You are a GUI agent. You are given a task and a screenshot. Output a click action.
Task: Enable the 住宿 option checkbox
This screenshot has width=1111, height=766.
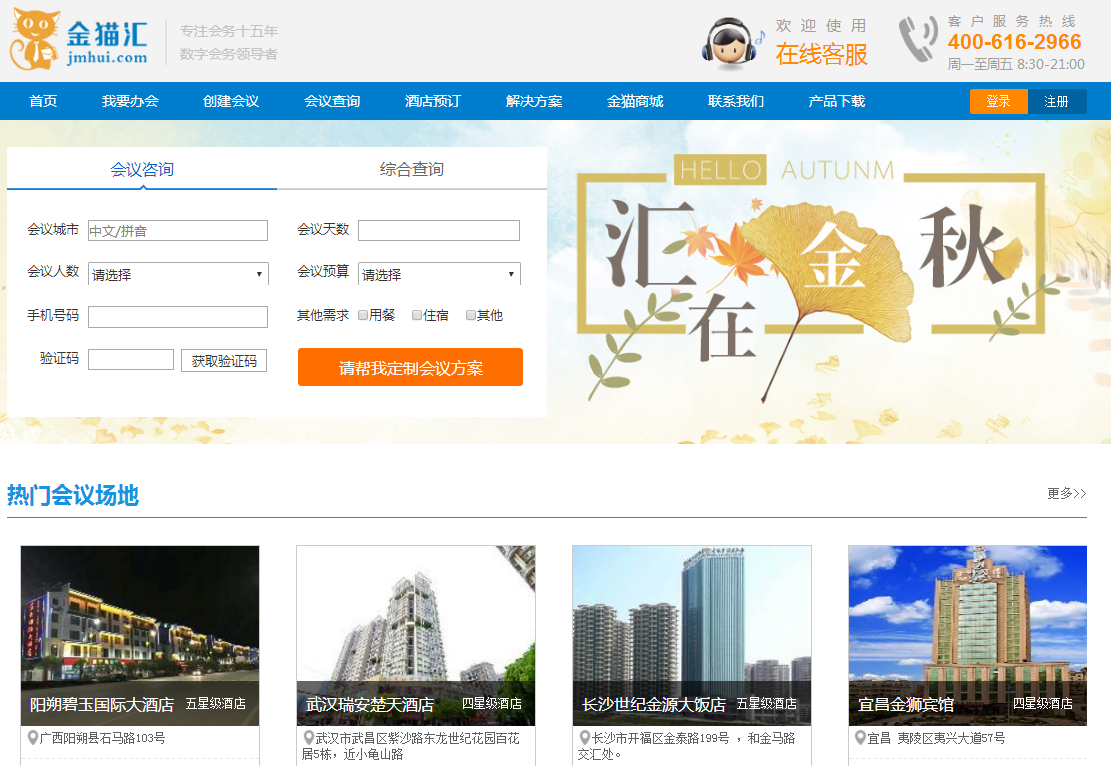(x=417, y=315)
